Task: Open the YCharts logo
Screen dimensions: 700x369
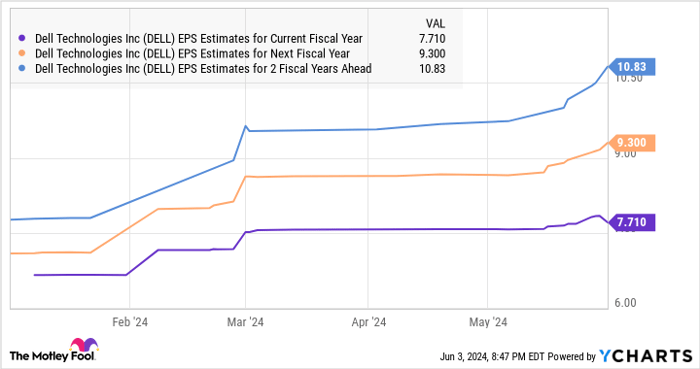Action: click(x=646, y=356)
